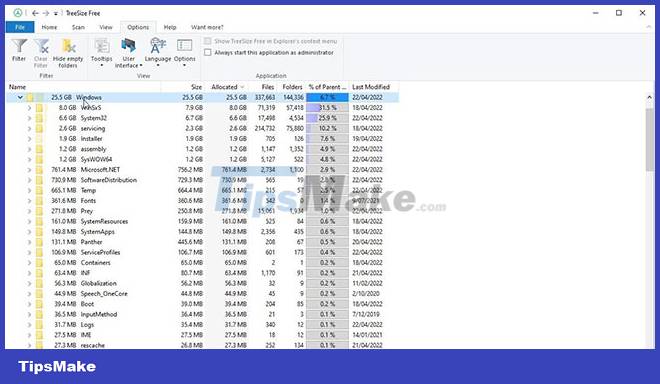Click the SysWOW64 folder icon
Image resolution: width=660 pixels, height=384 pixels.
coord(39,159)
